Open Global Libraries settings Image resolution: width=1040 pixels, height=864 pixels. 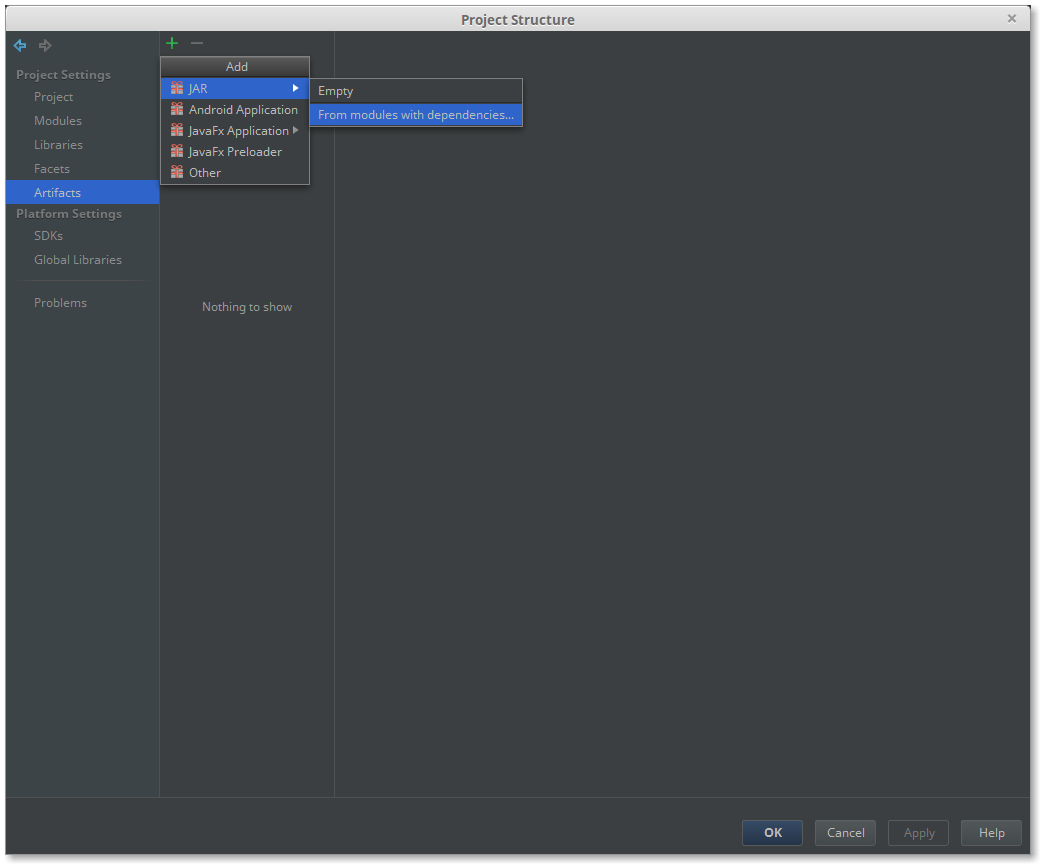[x=78, y=260]
